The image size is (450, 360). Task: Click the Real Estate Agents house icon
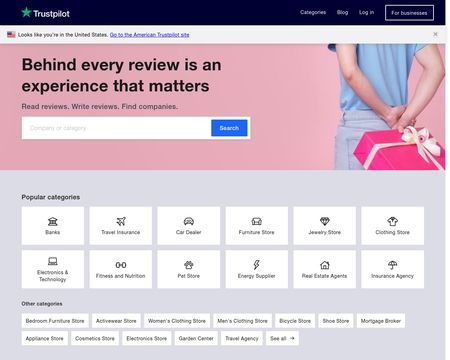pos(324,265)
